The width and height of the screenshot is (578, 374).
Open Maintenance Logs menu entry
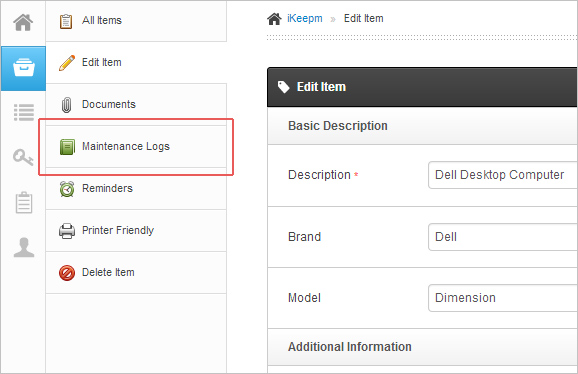point(136,147)
